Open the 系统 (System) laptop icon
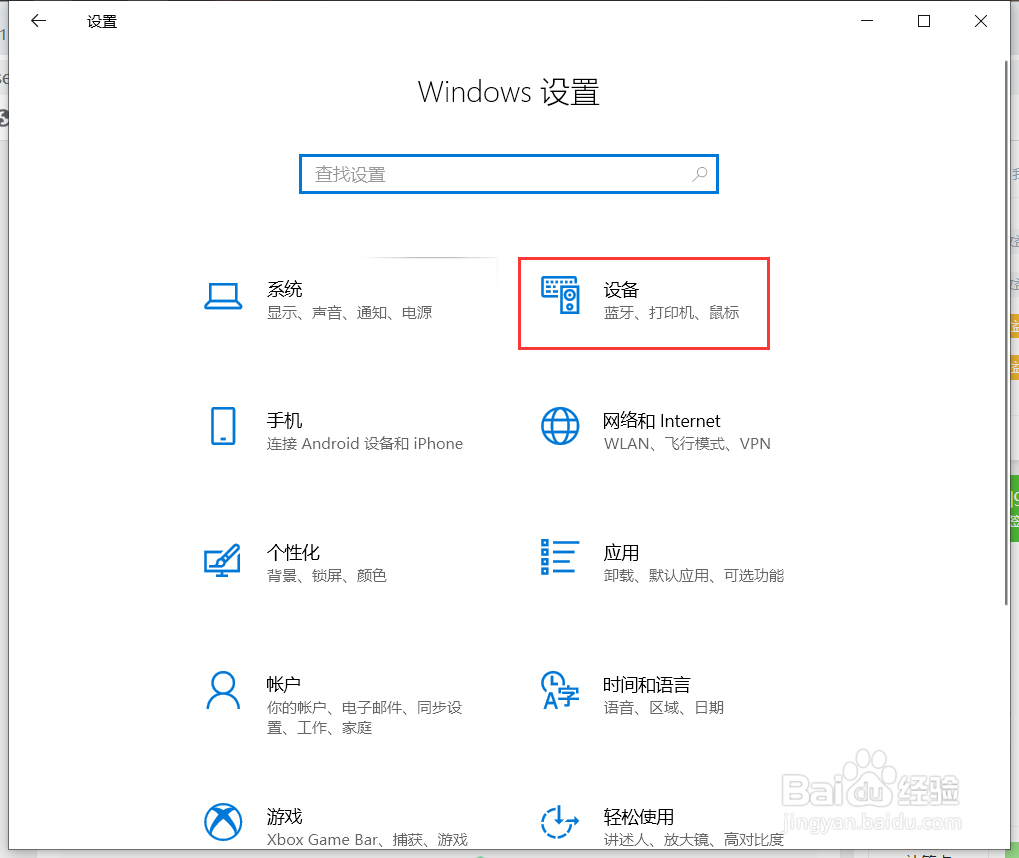 click(223, 296)
